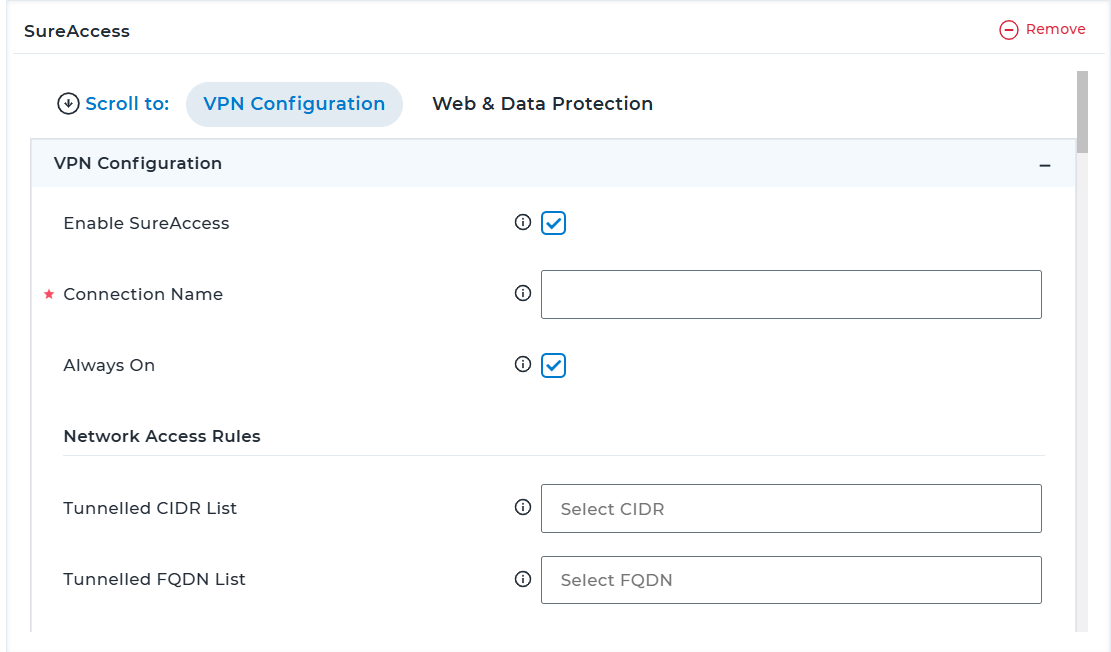1111x652 pixels.
Task: Jump to VPN Configuration tab pill
Action: [294, 104]
